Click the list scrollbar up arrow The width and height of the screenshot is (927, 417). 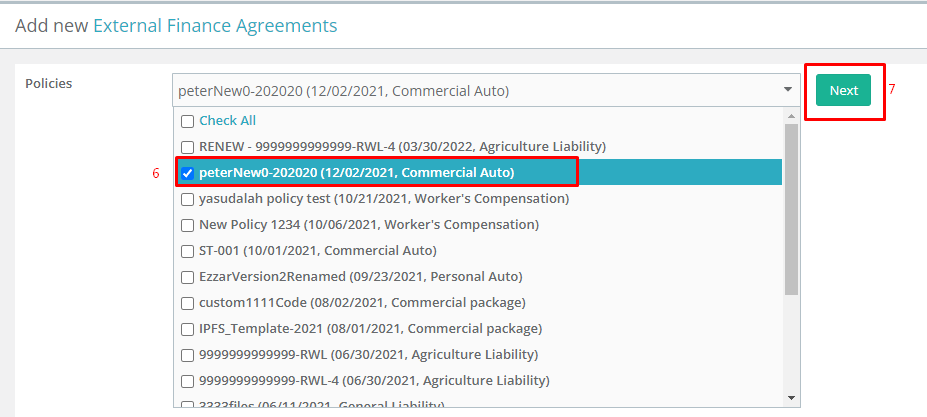791,115
